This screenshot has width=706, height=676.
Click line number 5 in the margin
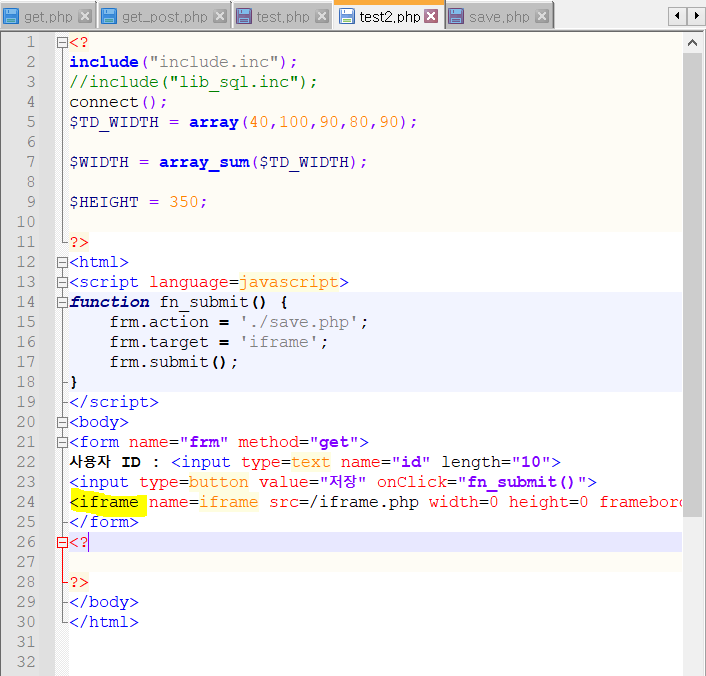tap(31, 122)
